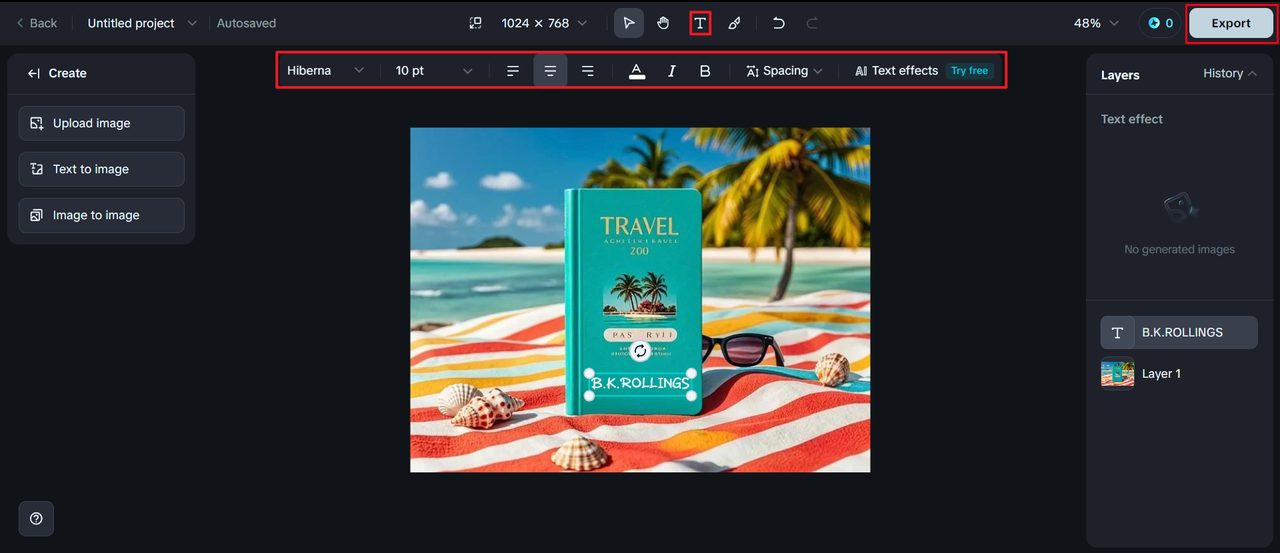Collapse the Create panel
This screenshot has height=553, width=1280.
(34, 73)
